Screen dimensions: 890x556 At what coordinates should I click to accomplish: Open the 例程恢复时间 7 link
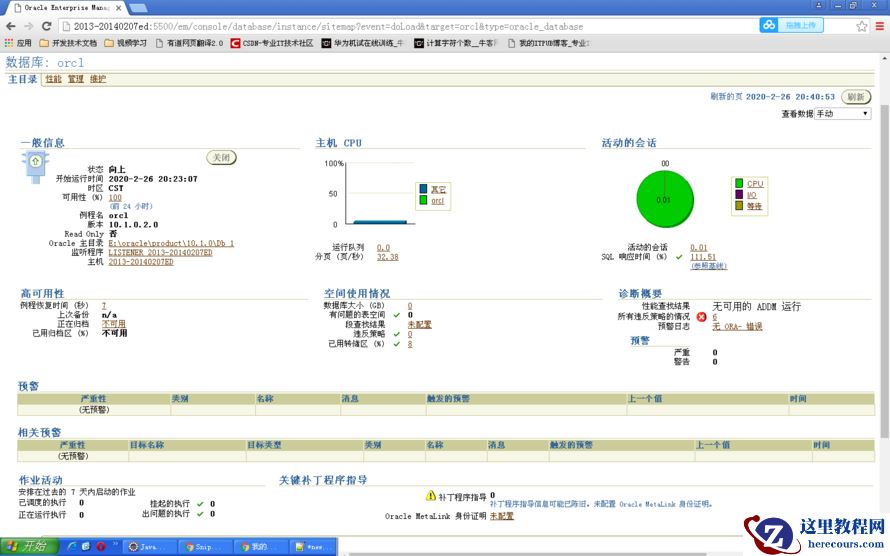point(104,305)
